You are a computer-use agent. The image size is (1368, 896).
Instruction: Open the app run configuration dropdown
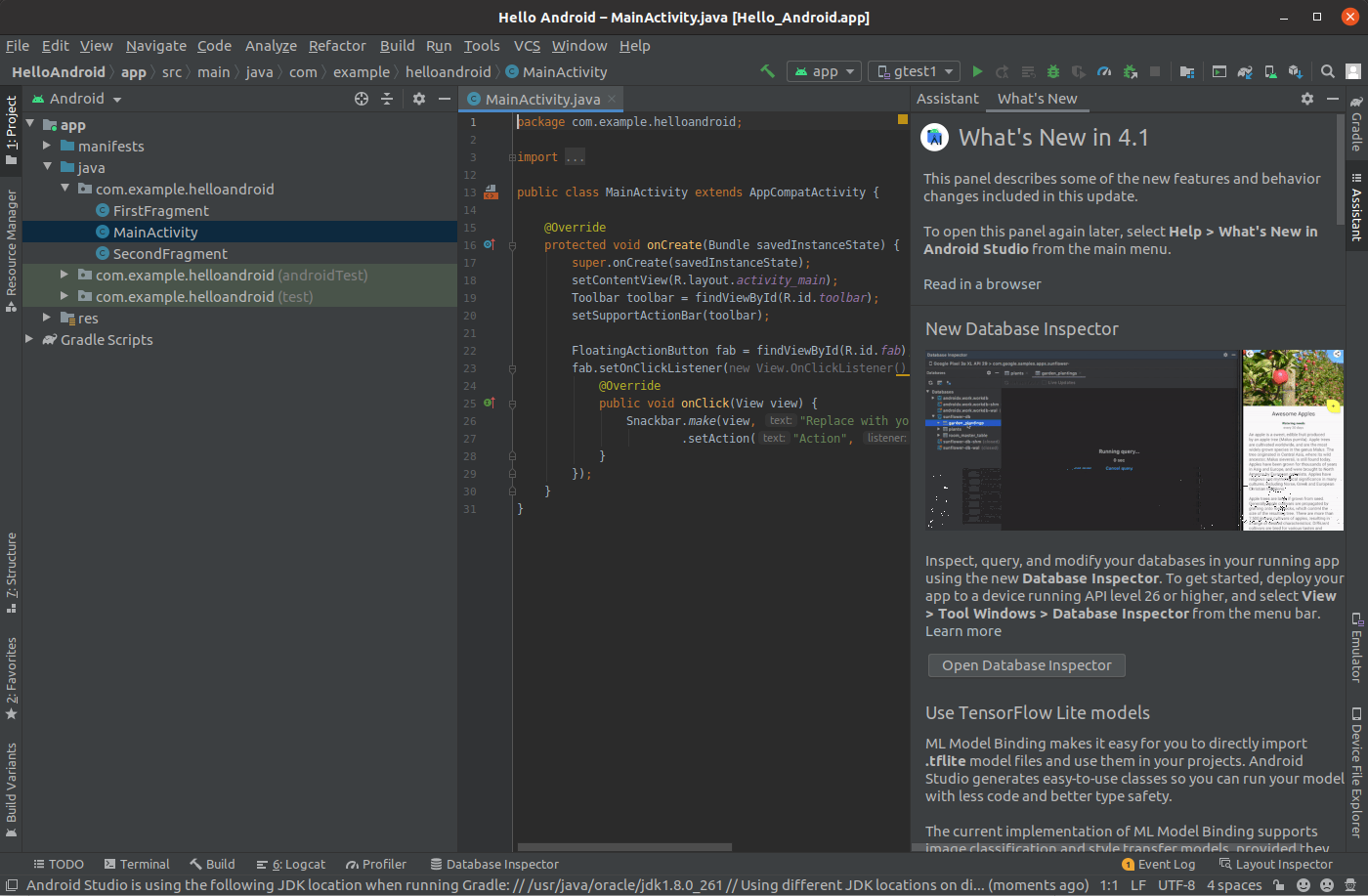pos(824,71)
